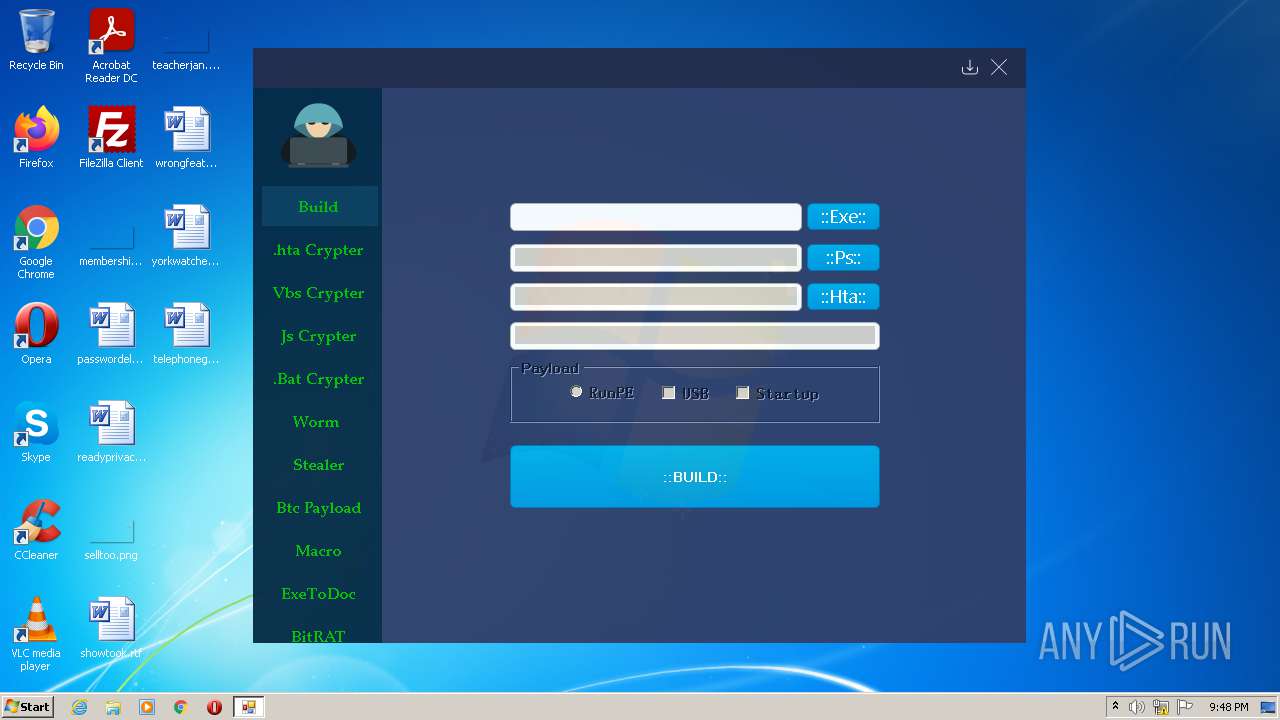Select FileZilla Client desktop icon
The height and width of the screenshot is (720, 1280).
click(111, 138)
